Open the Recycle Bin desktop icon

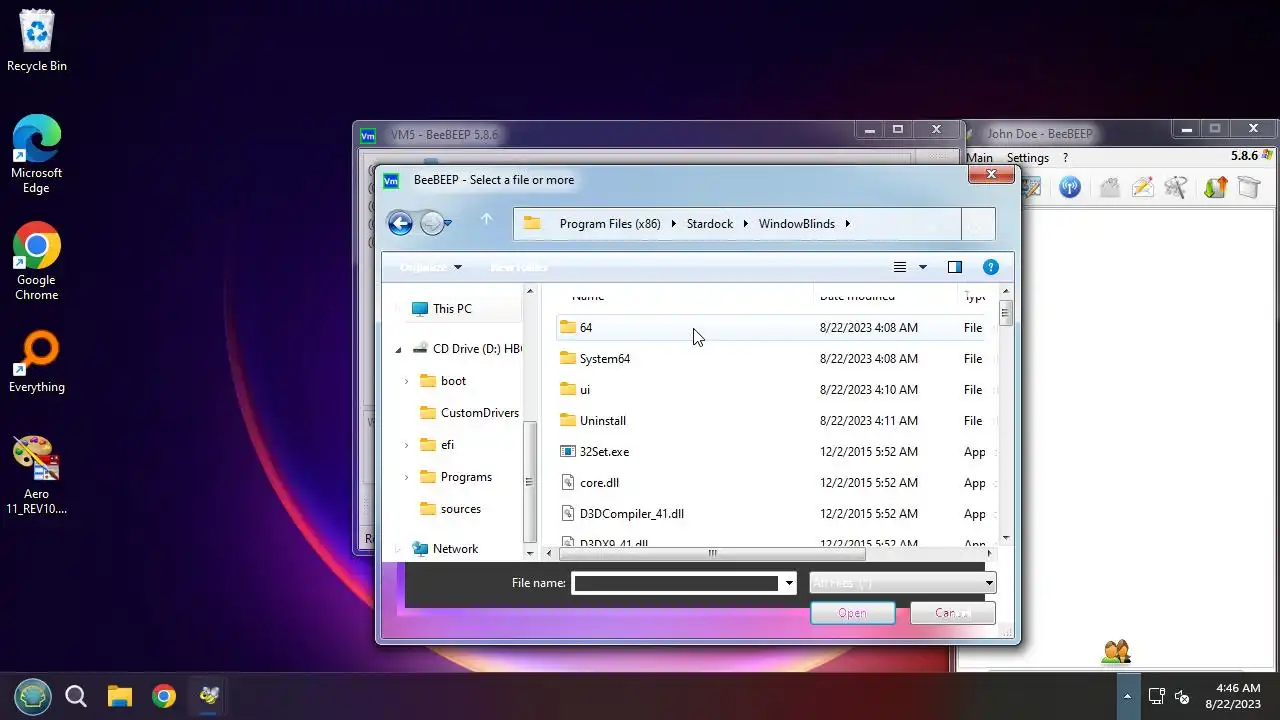[37, 41]
